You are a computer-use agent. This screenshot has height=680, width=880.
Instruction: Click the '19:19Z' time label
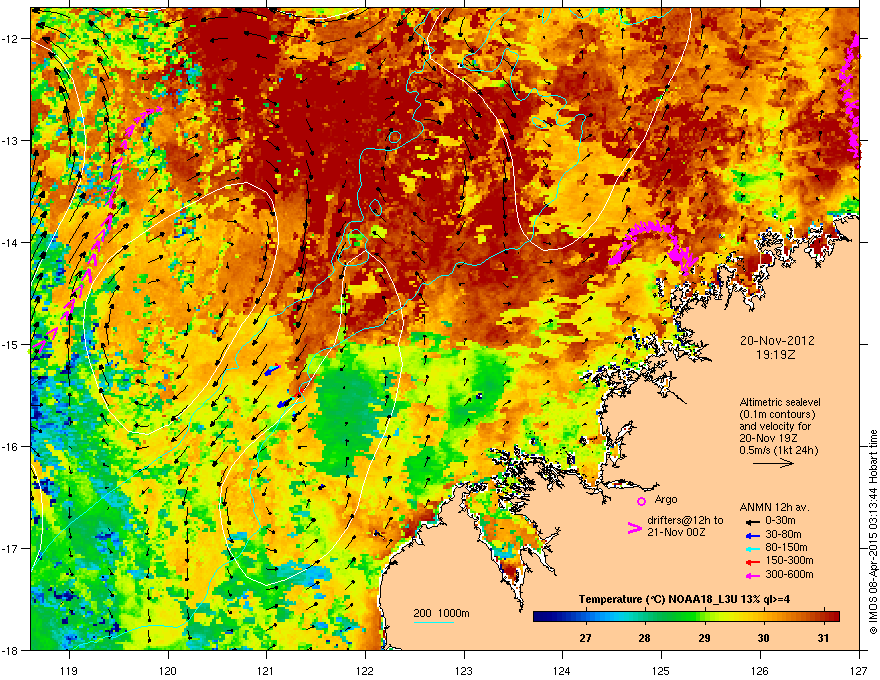776,355
